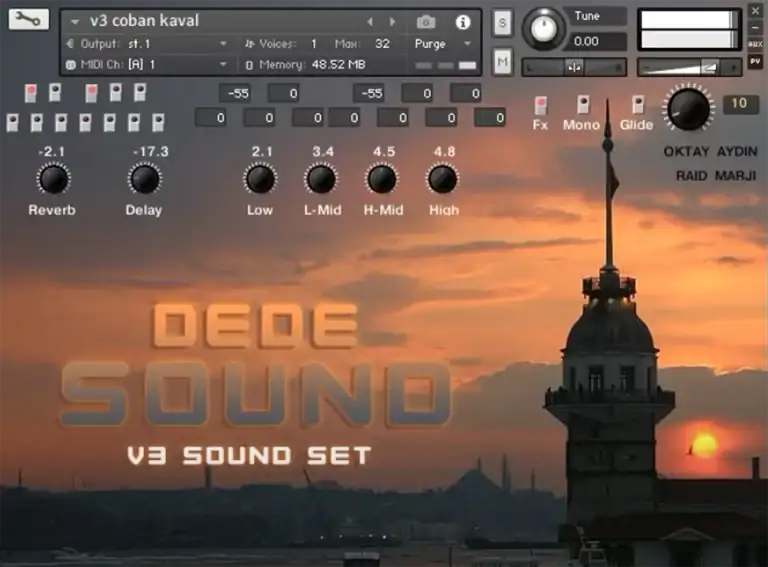Open the Output st. 1 dropdown
The width and height of the screenshot is (768, 567).
(223, 44)
